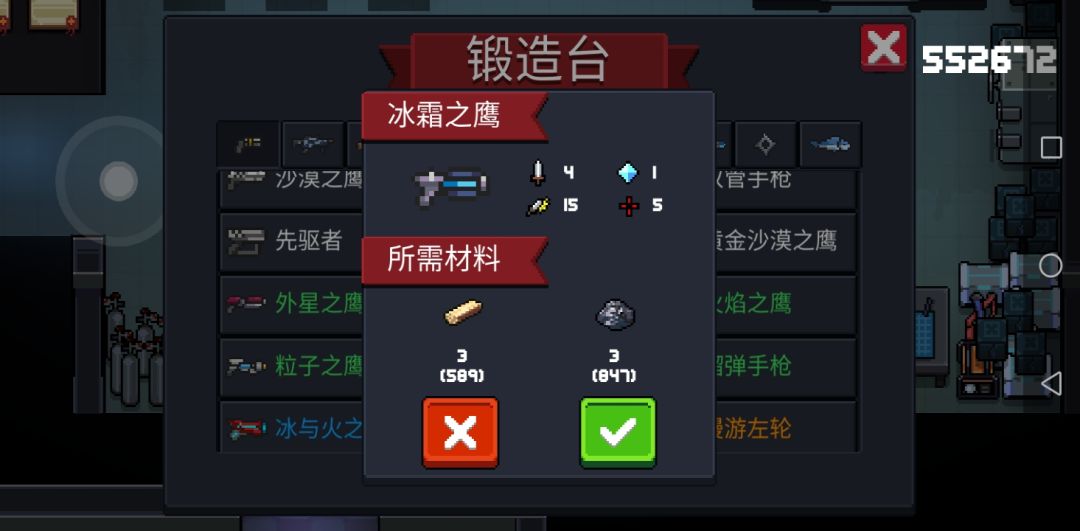Open the fish-shaped weapon category tab
The width and height of the screenshot is (1080, 531).
point(830,145)
